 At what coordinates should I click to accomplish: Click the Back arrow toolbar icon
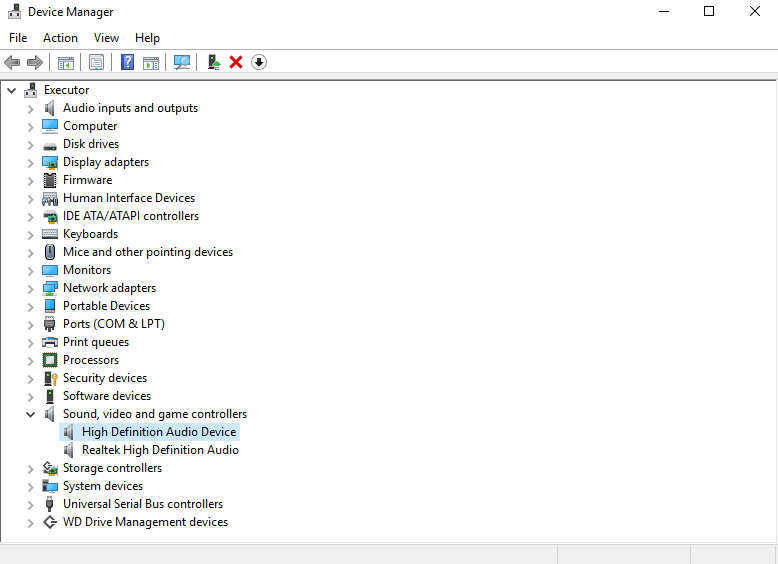tap(12, 63)
